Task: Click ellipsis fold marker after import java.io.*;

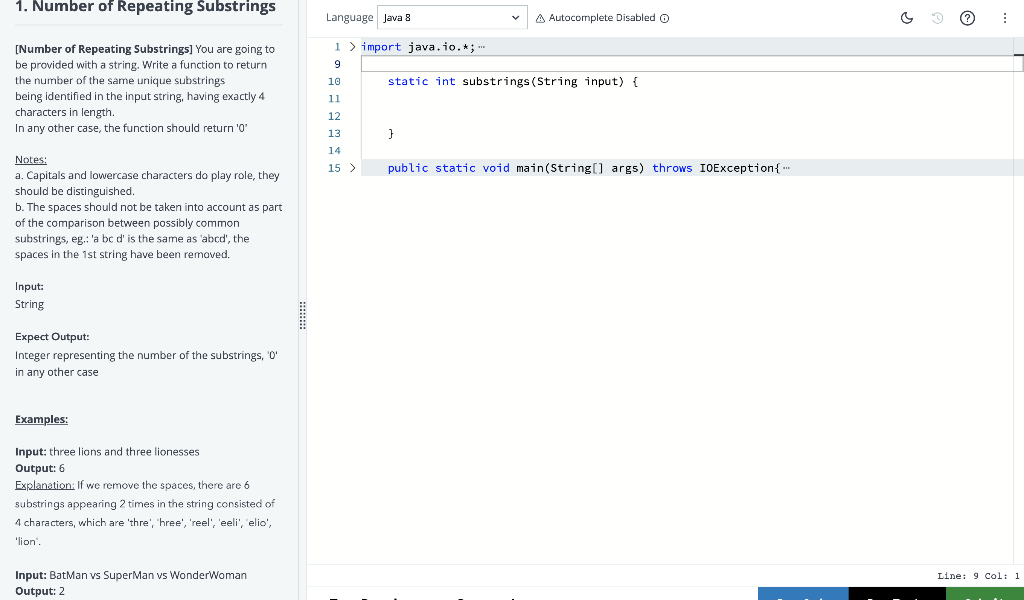Action: pos(481,47)
